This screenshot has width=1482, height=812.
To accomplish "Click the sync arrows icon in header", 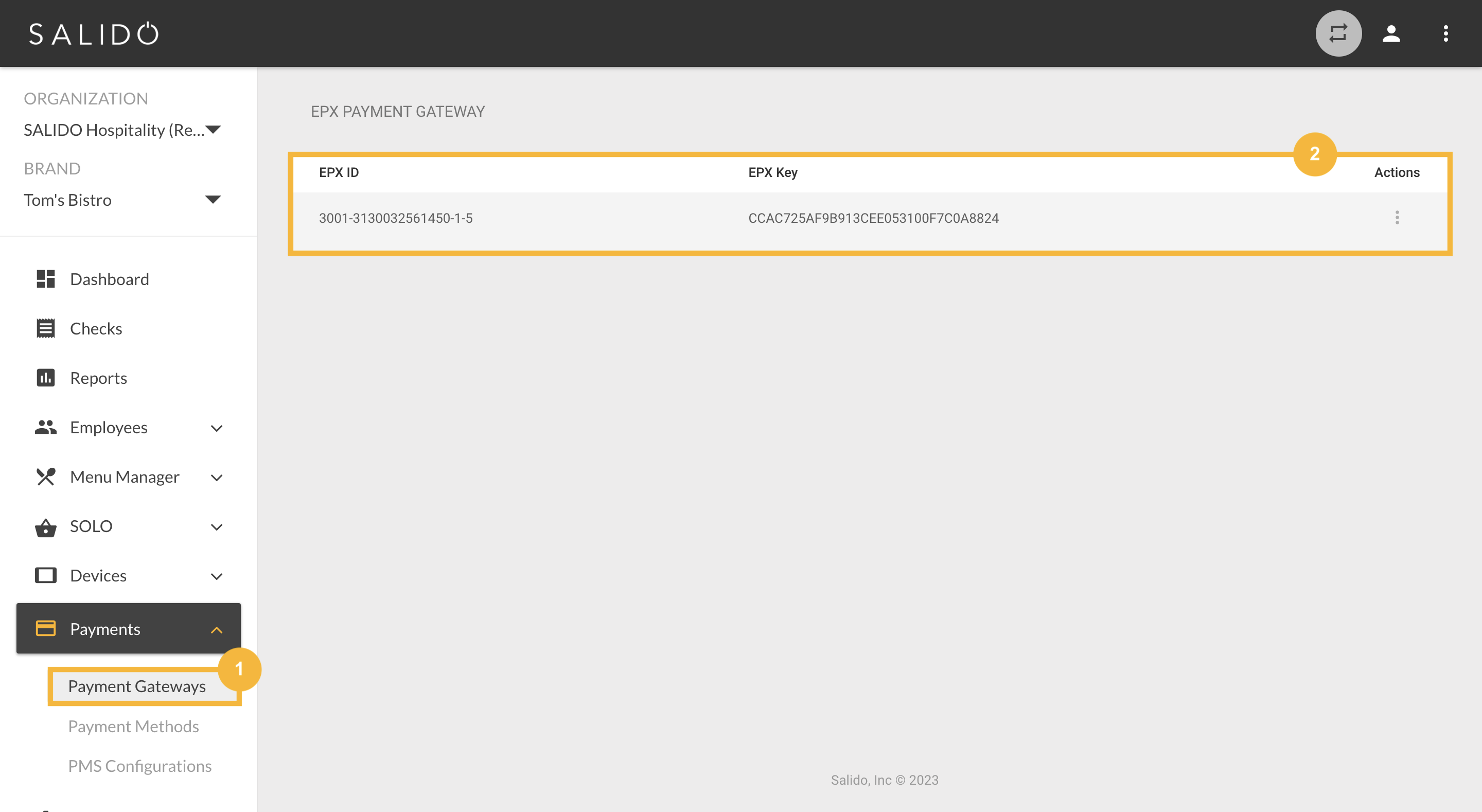I will click(1338, 33).
